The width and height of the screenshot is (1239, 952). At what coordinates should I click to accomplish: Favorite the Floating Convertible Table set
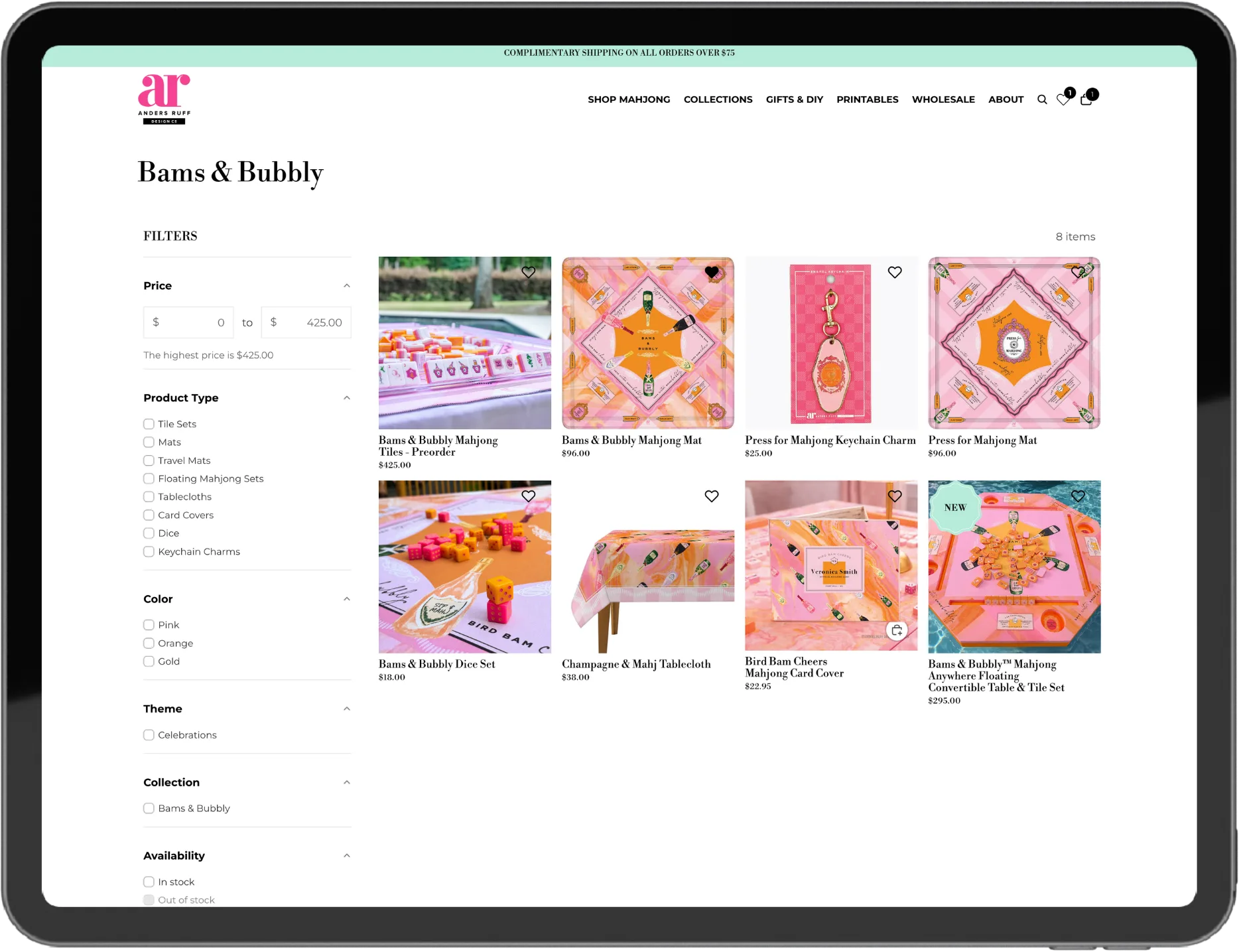[1078, 496]
